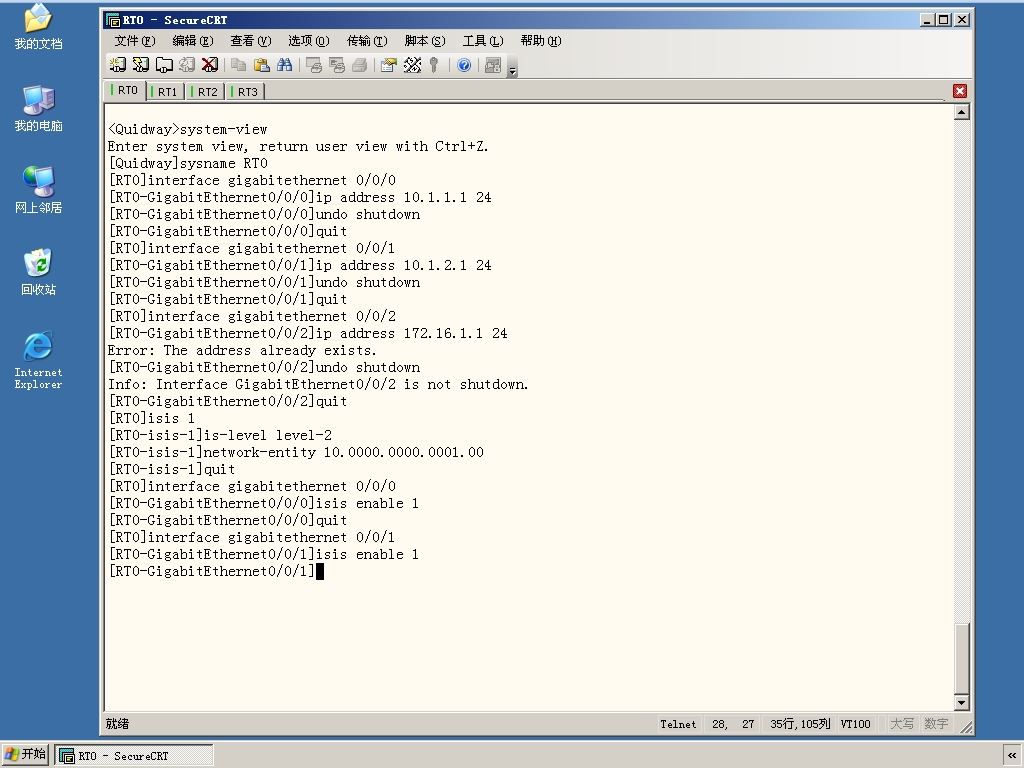Select 我的电脑 desktop icon
The width and height of the screenshot is (1024, 768).
39,108
